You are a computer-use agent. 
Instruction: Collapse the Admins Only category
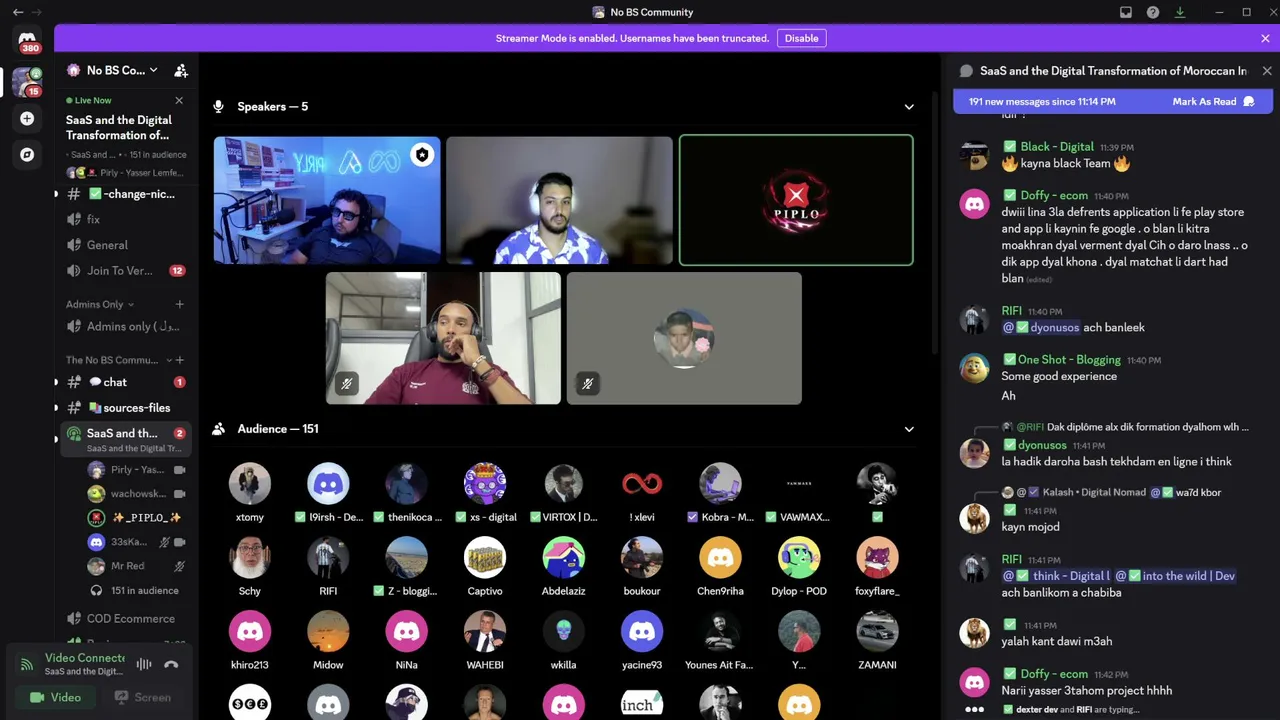pyautogui.click(x=100, y=304)
